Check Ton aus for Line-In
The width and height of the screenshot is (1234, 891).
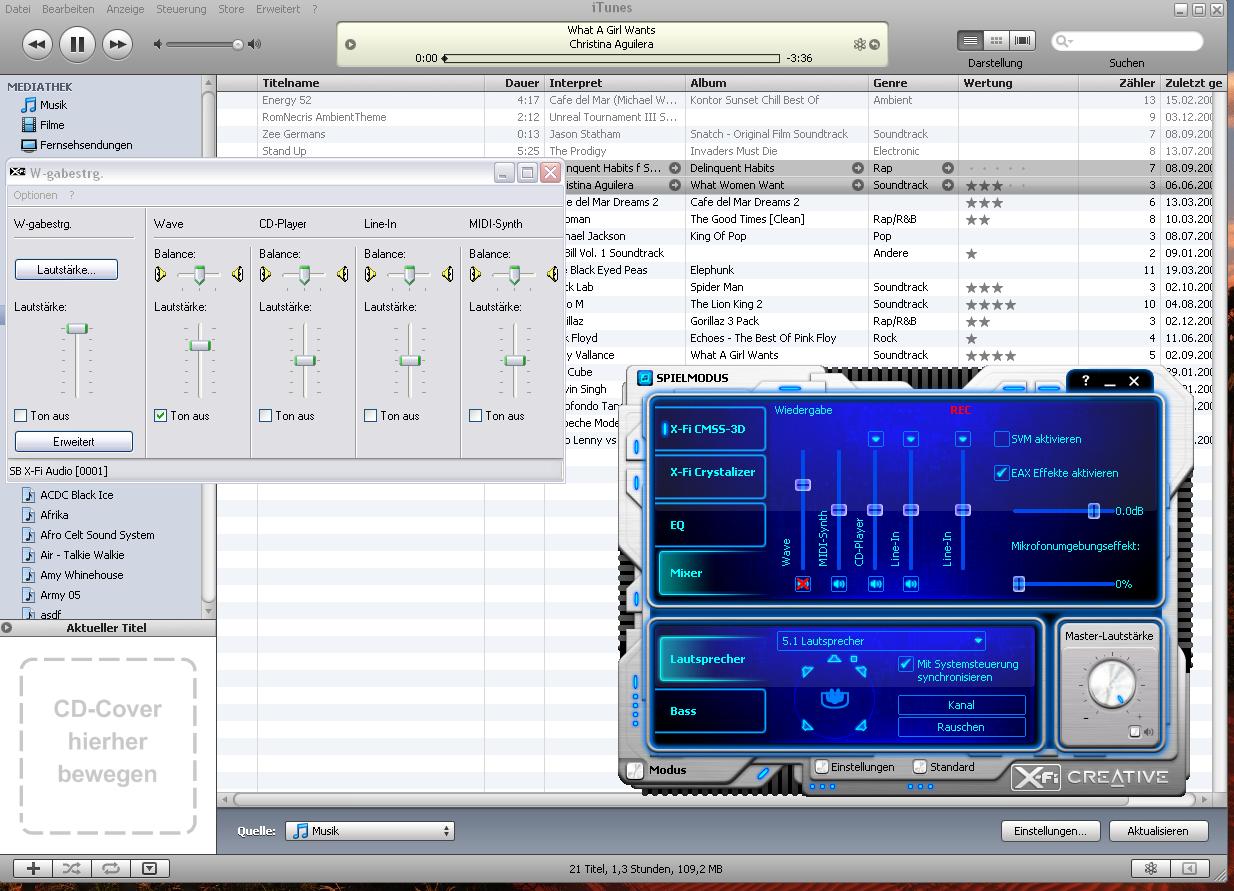tap(371, 416)
